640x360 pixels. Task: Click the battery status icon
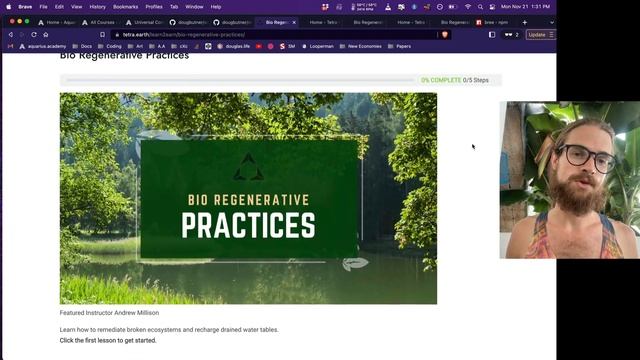pos(453,7)
